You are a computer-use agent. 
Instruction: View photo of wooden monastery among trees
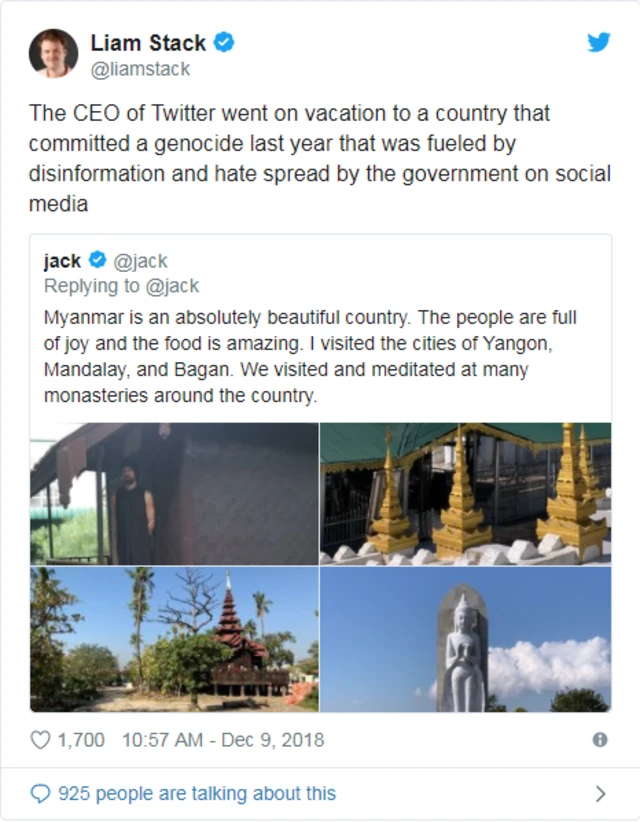click(174, 639)
